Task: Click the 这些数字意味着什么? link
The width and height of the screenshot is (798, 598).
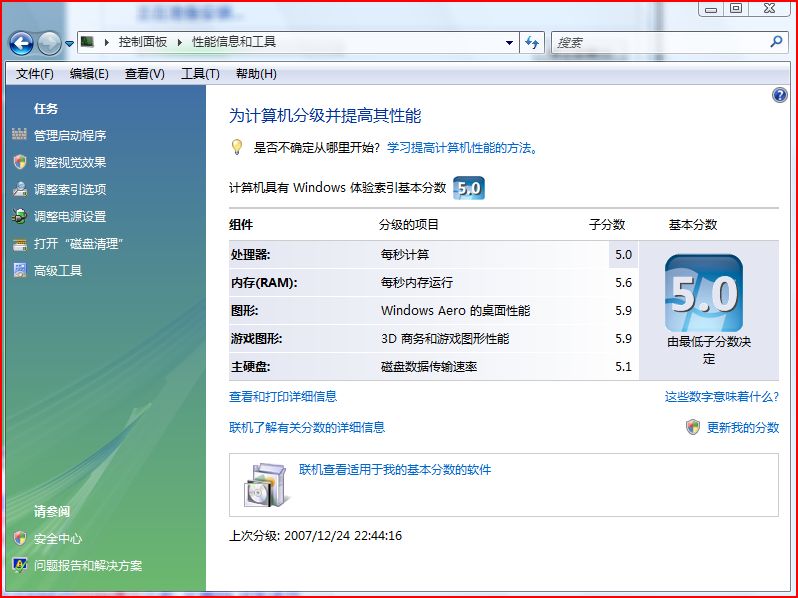Action: (x=721, y=397)
